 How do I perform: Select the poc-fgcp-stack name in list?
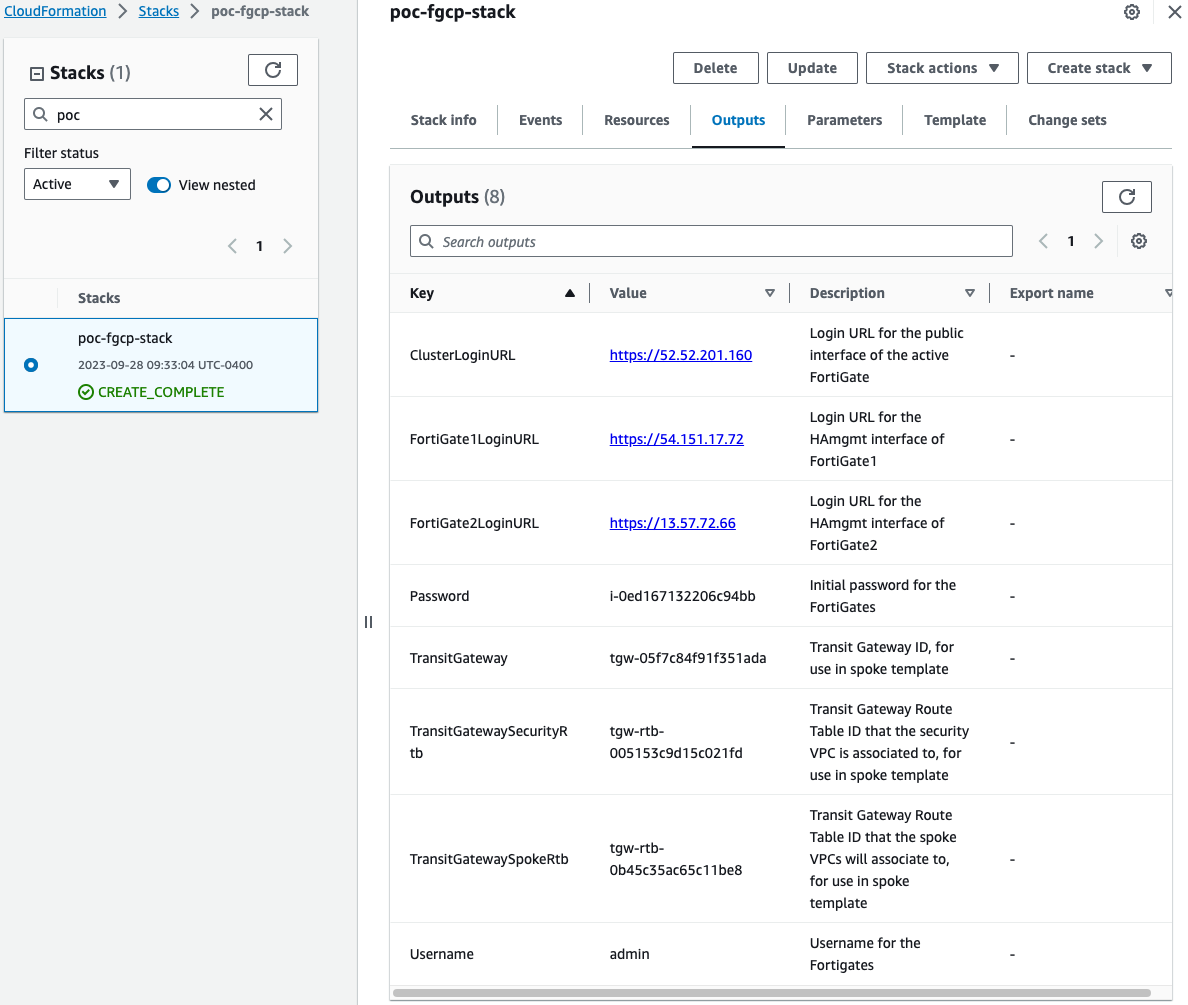[x=125, y=338]
